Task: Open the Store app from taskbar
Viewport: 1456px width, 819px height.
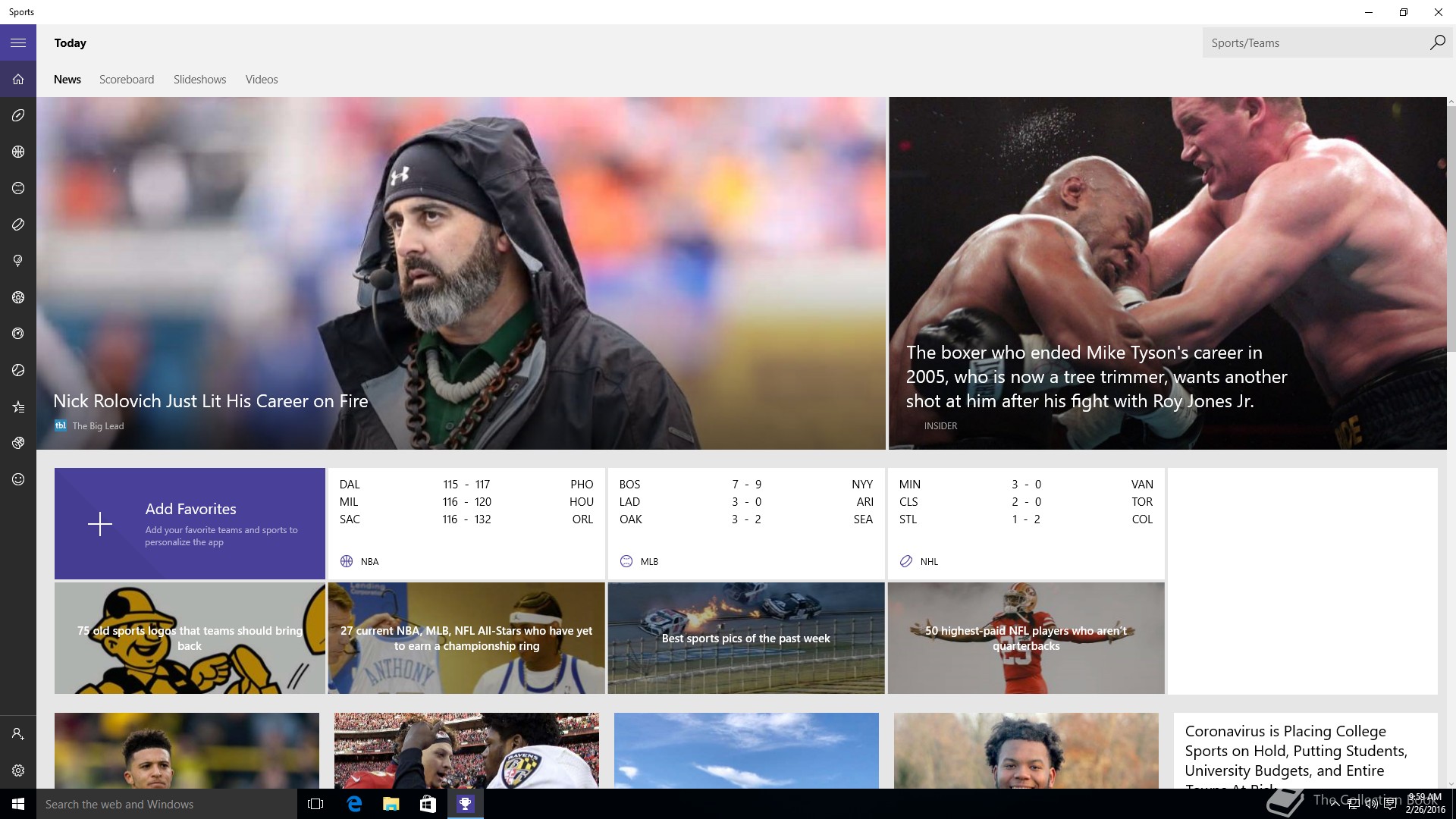Action: pyautogui.click(x=428, y=804)
